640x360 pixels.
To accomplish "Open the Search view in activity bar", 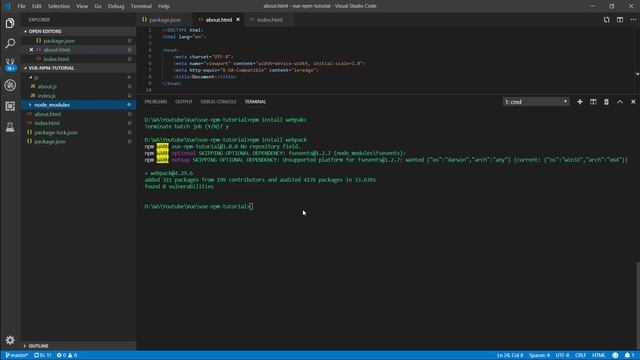I will (10, 43).
